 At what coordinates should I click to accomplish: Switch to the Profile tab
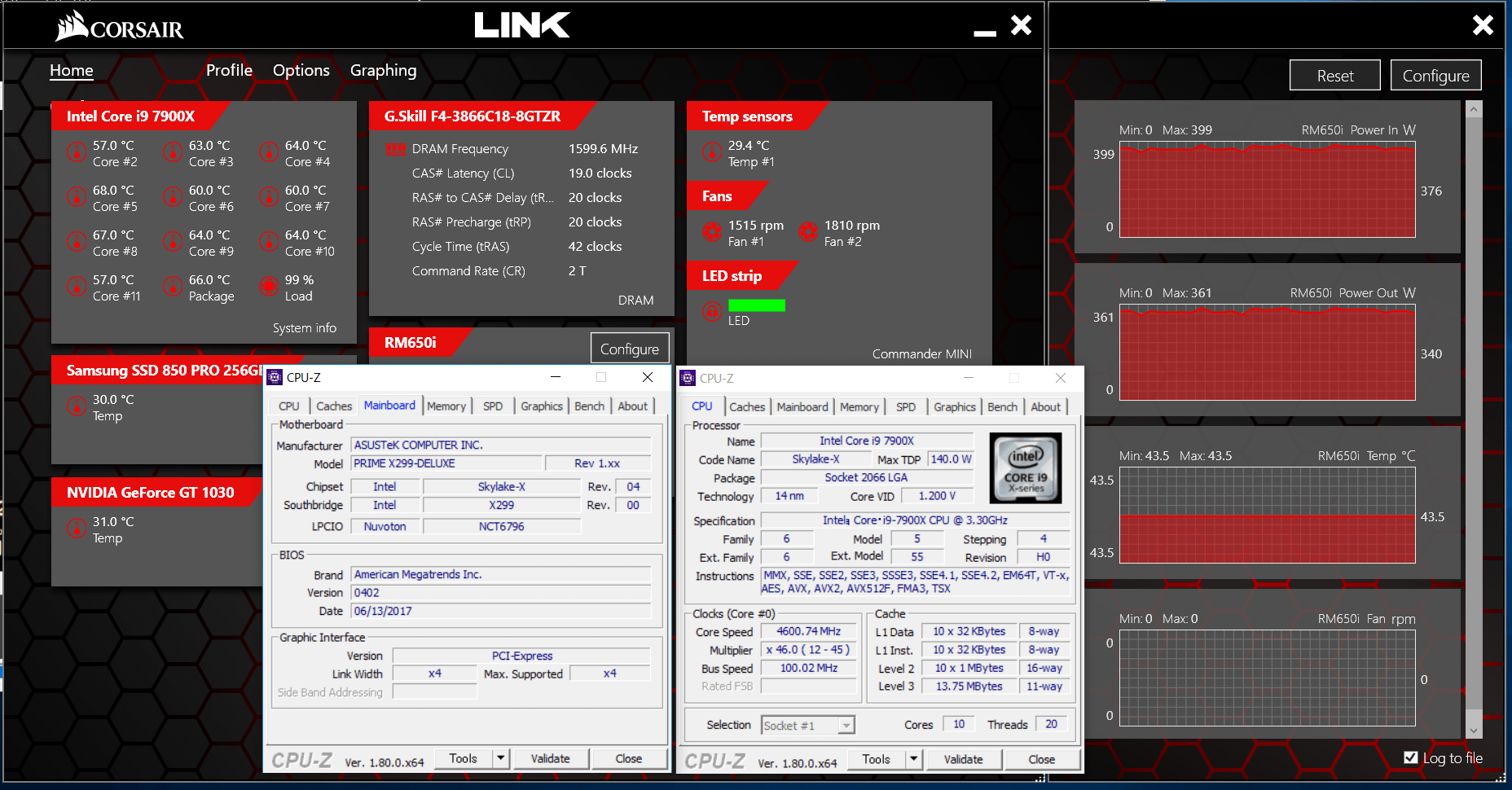coord(229,70)
